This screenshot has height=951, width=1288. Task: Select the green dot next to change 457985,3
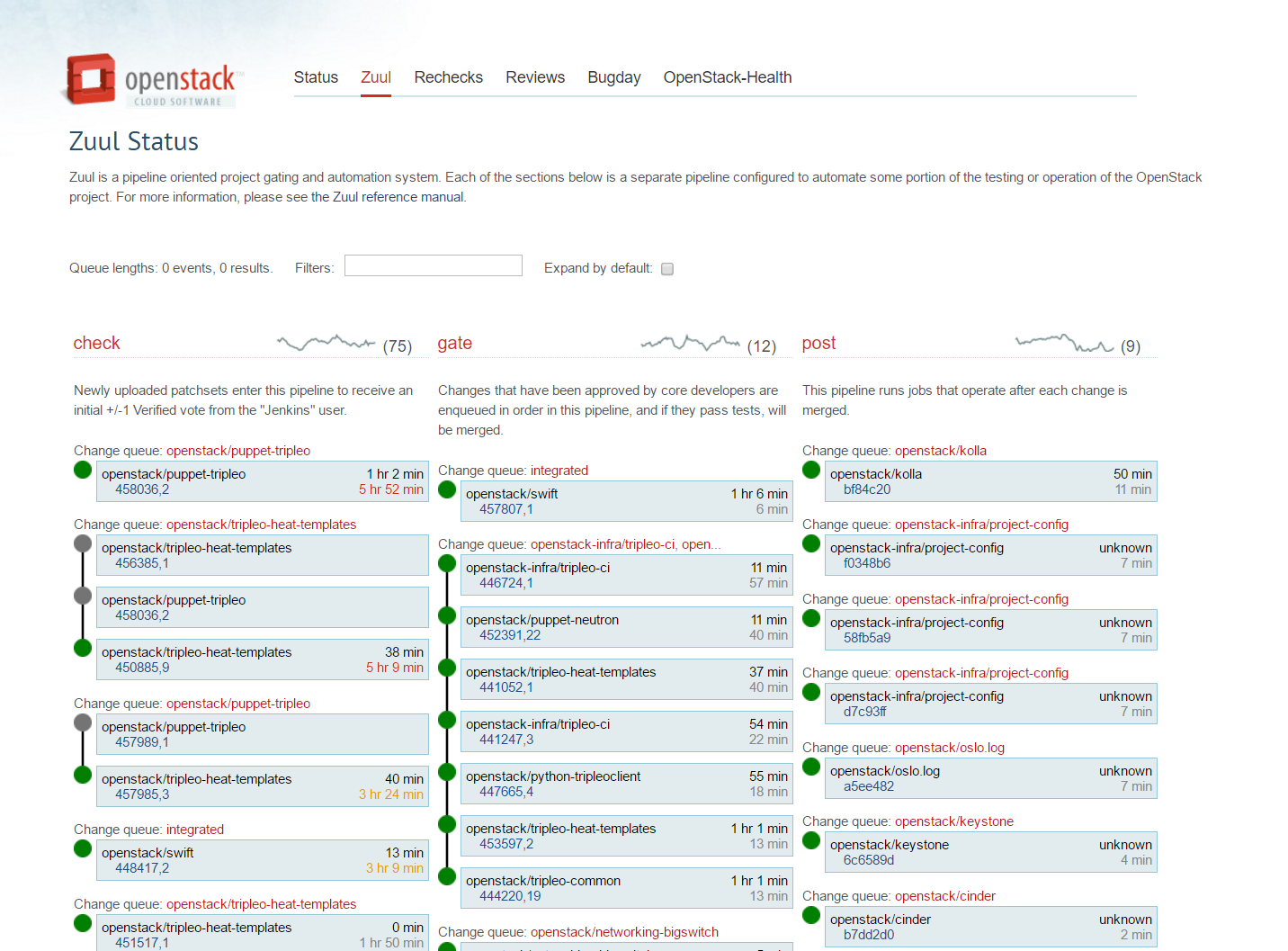pyautogui.click(x=83, y=775)
